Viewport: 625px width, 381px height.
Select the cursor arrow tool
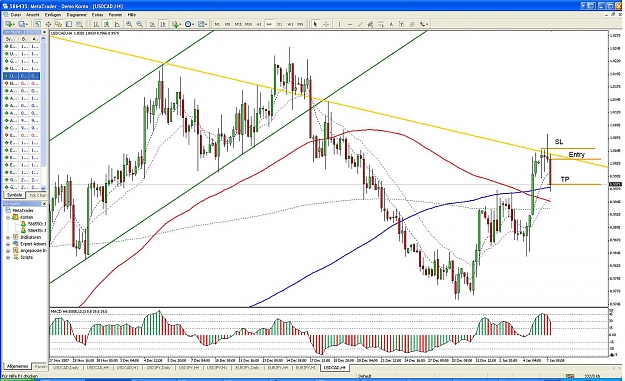(x=315, y=24)
